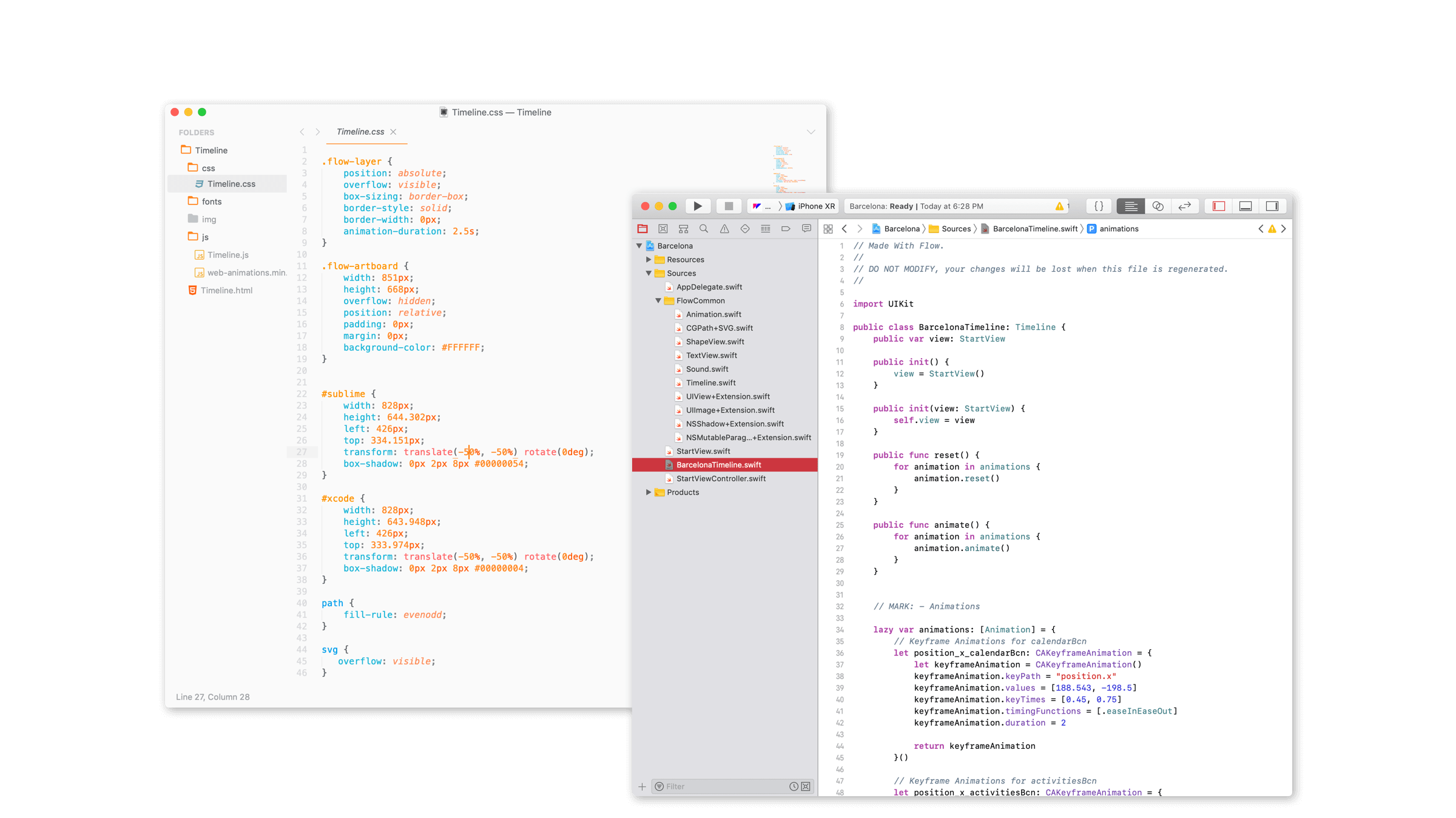Screen dimensions: 1456x818
Task: Open the Source Control navigator icon
Action: [x=662, y=229]
